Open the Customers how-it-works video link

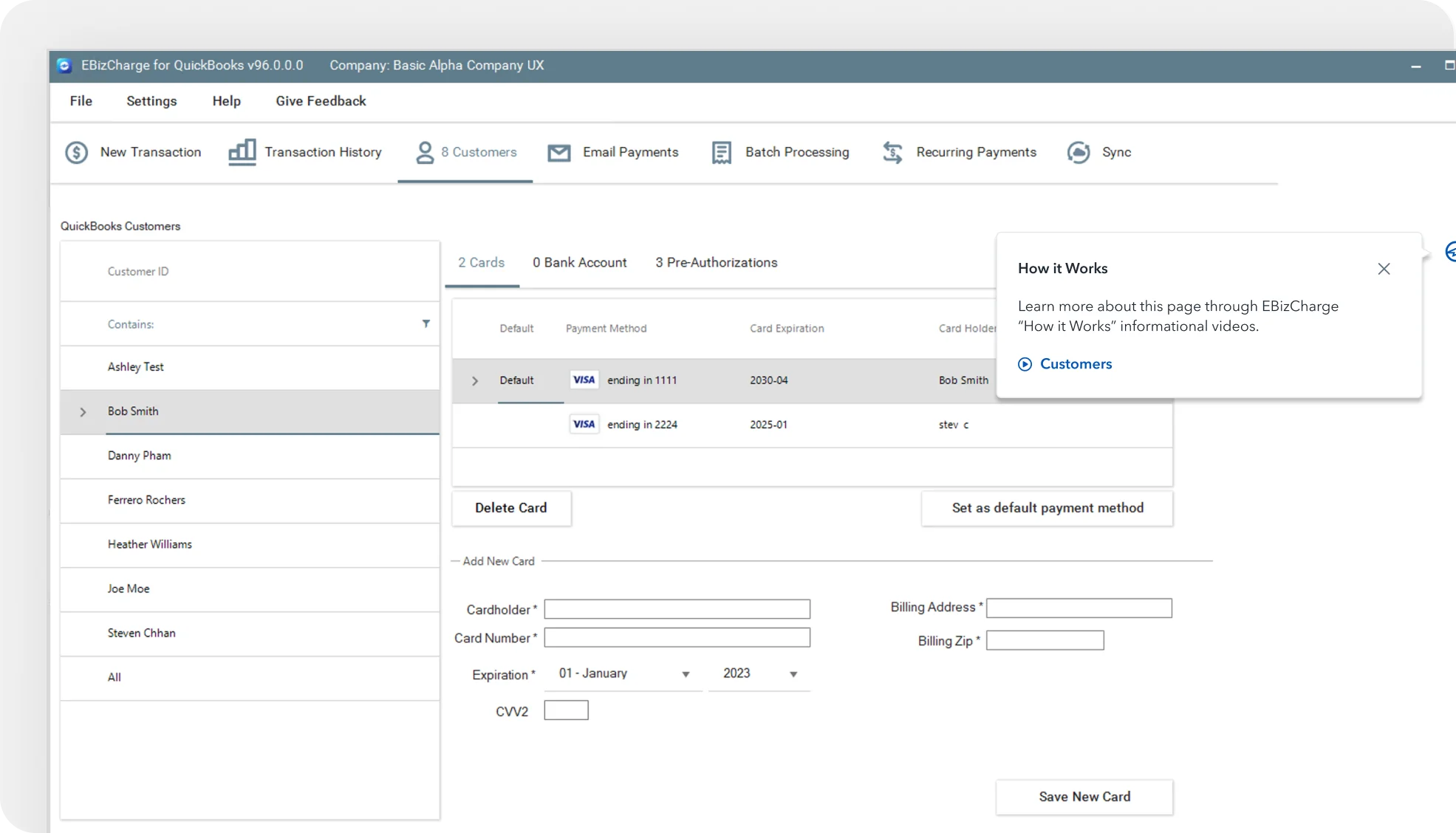point(1076,364)
